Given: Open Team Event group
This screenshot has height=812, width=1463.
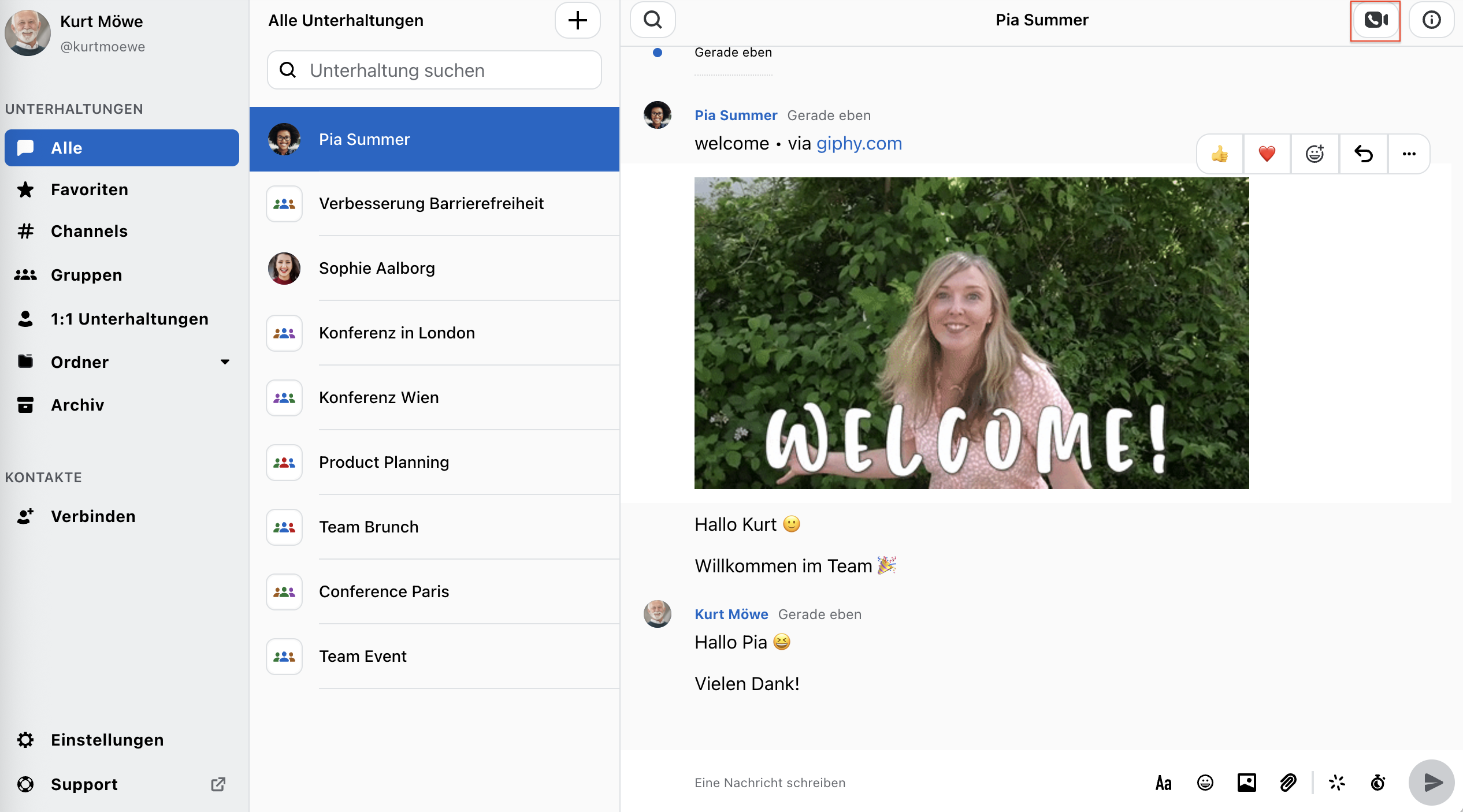Looking at the screenshot, I should coord(435,656).
